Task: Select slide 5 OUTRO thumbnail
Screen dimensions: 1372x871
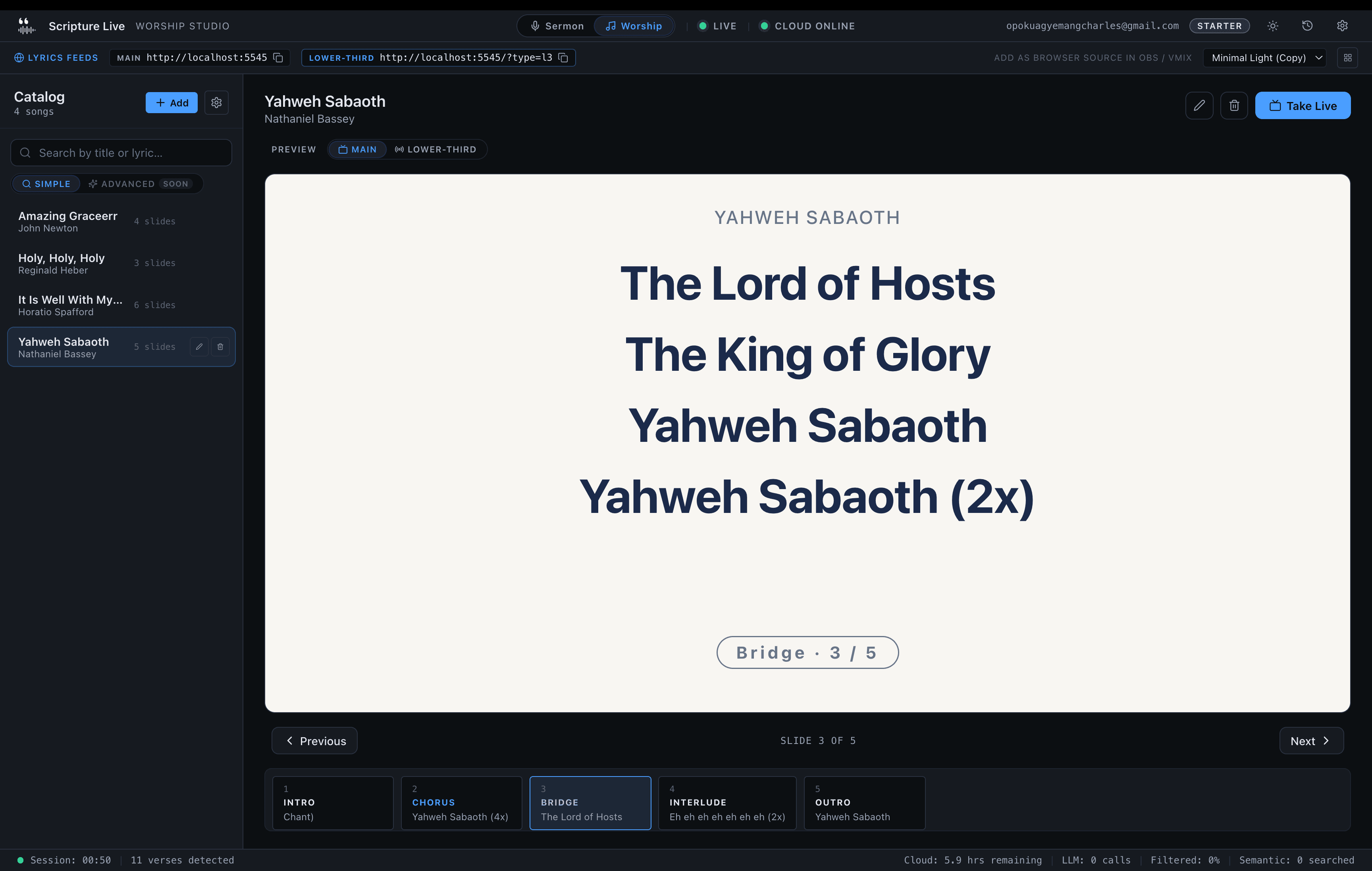Action: [864, 803]
